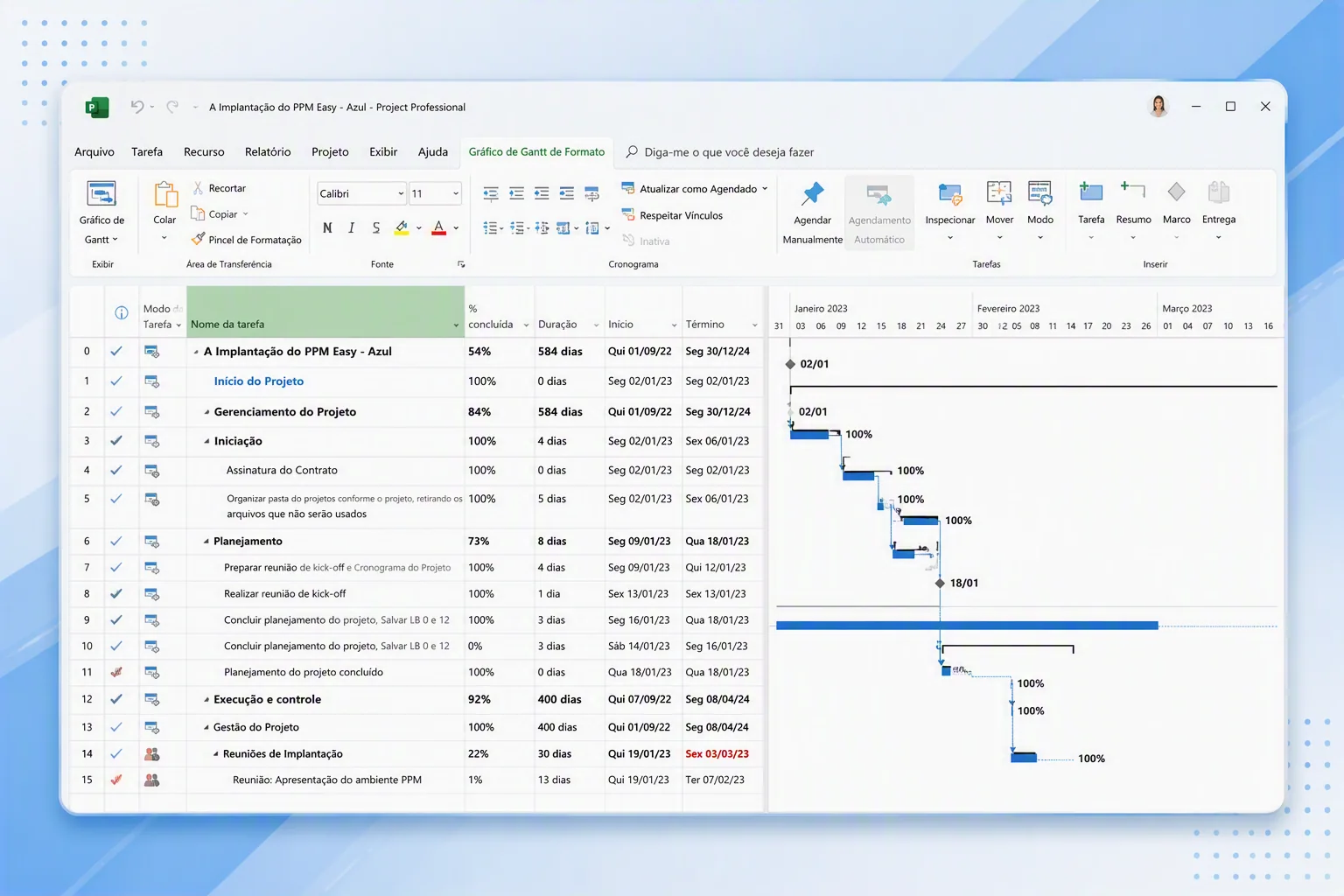This screenshot has height=896, width=1344.
Task: Insert a Resumo task
Action: click(1133, 211)
